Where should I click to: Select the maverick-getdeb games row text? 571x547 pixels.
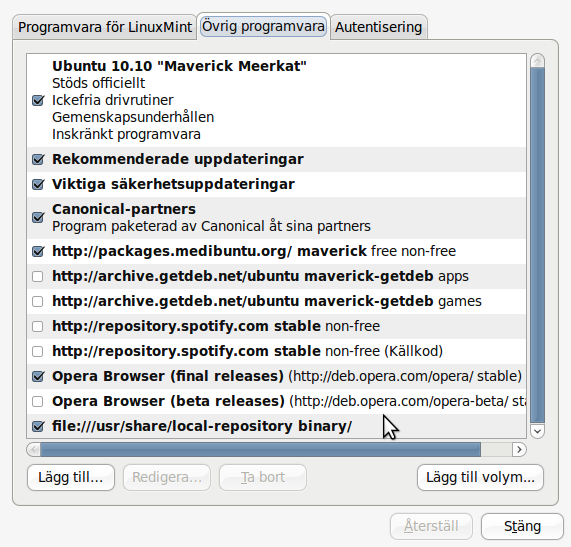267,302
